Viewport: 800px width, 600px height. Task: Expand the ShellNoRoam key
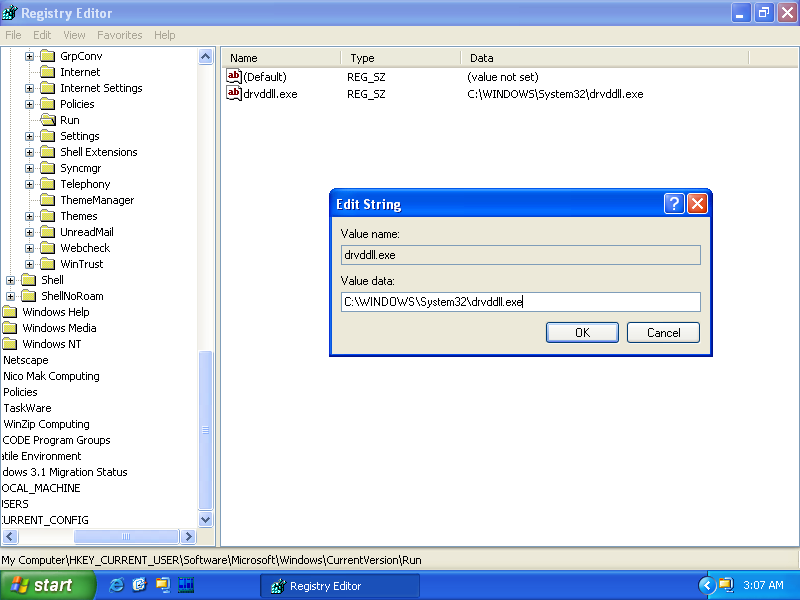[10, 296]
